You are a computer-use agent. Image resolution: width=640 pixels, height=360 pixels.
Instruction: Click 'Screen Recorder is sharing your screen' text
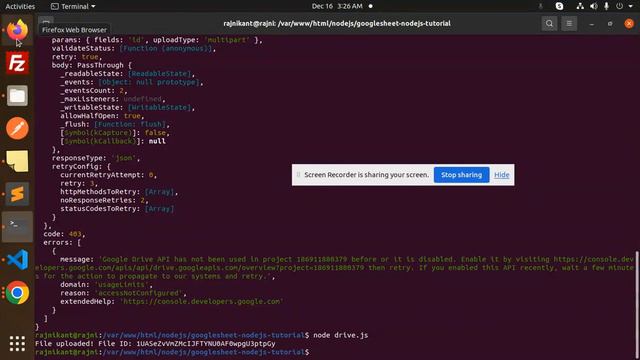(367, 175)
